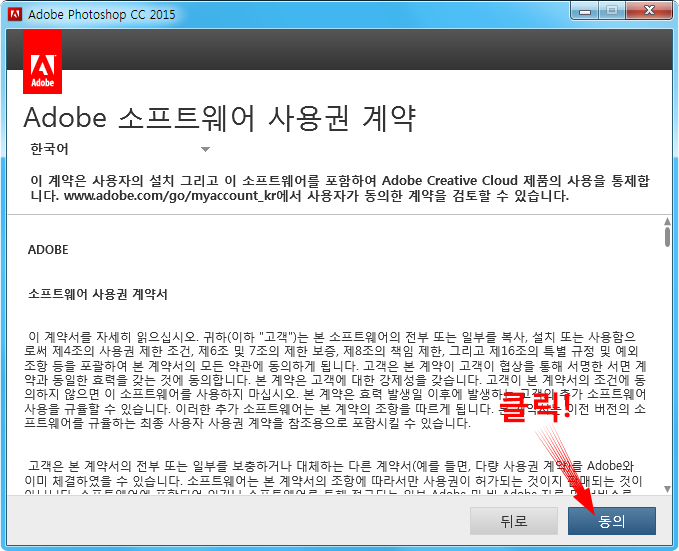Click the 동의 (Accept) button

[611, 521]
